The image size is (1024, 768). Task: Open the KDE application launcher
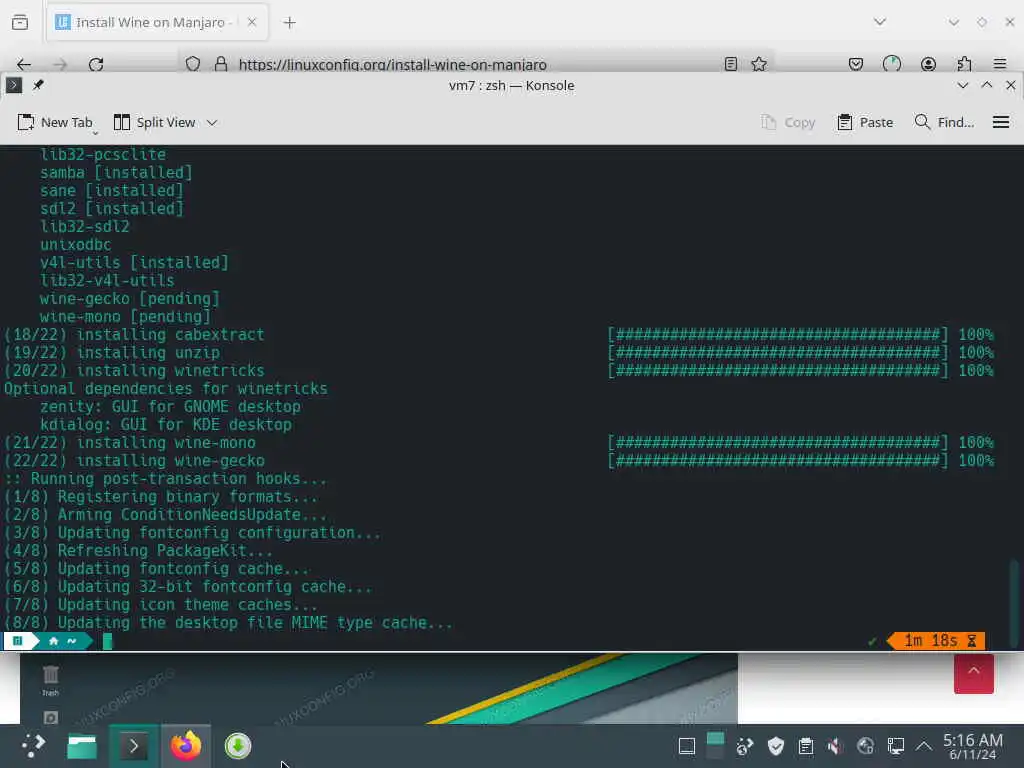[33, 746]
